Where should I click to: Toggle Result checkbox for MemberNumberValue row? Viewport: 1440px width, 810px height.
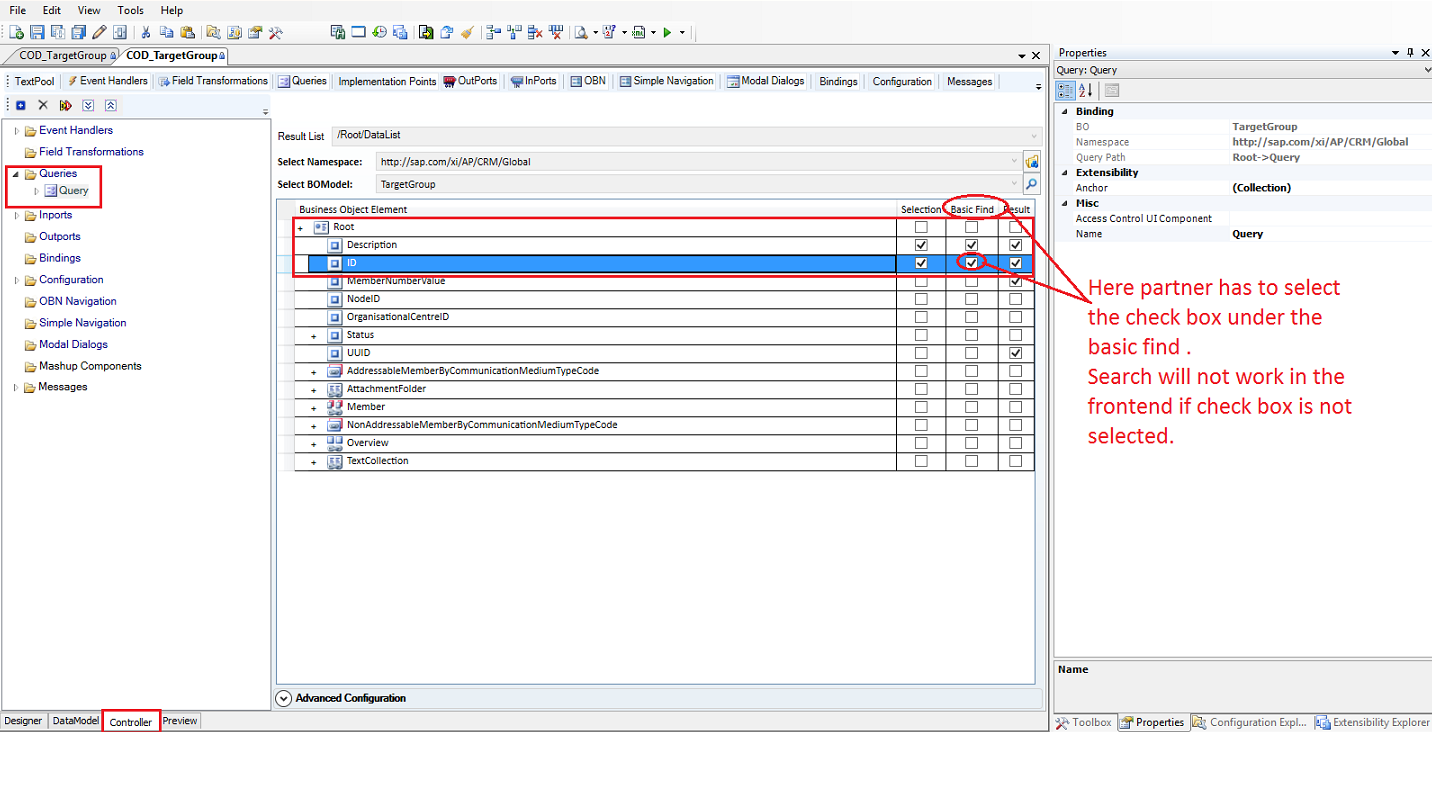(x=1016, y=281)
